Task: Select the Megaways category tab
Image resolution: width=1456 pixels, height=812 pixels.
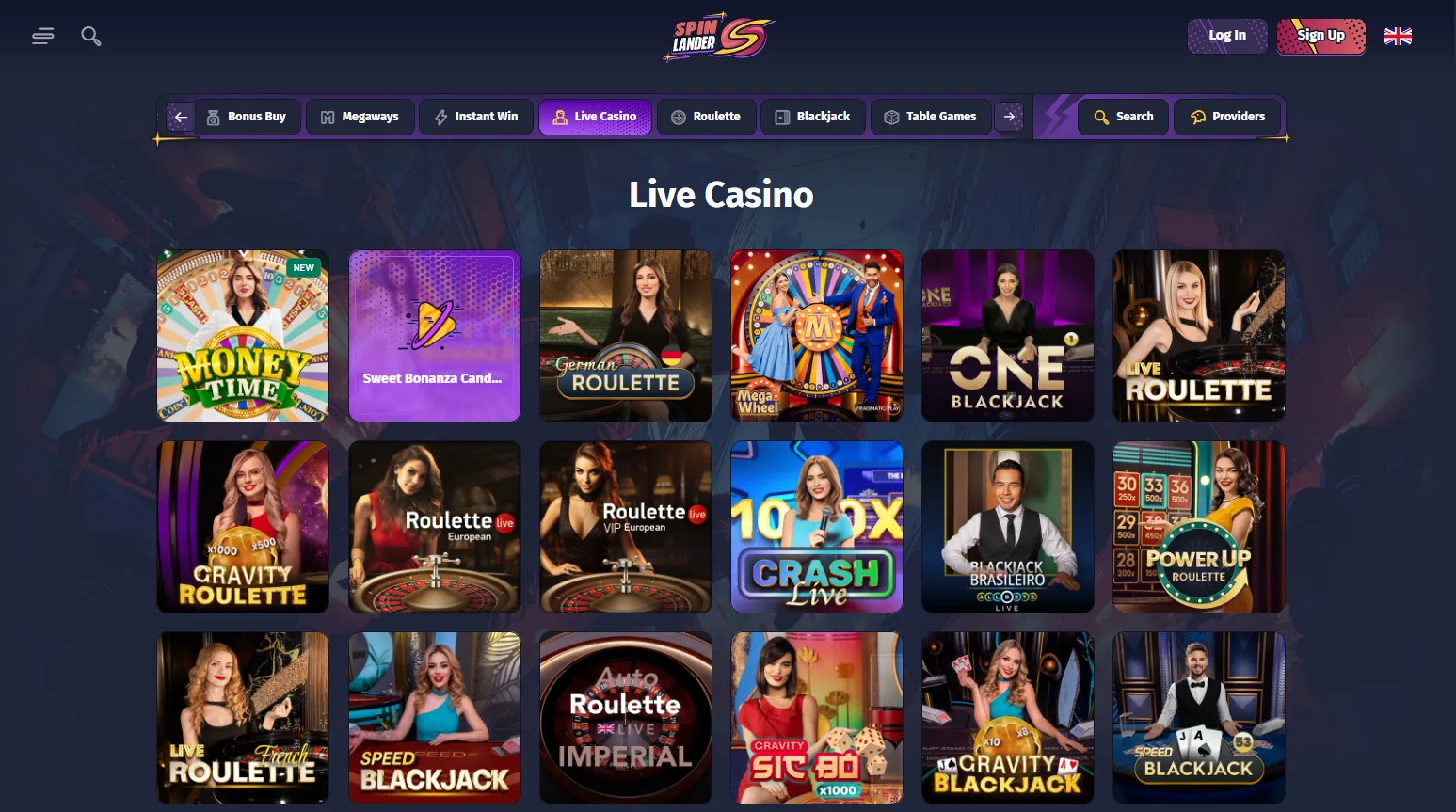Action: pyautogui.click(x=360, y=117)
